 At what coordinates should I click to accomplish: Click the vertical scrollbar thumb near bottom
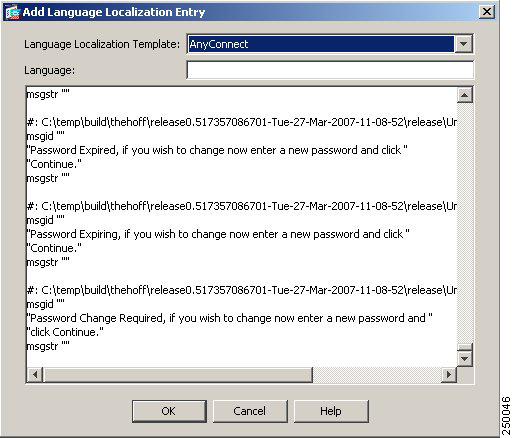click(464, 347)
